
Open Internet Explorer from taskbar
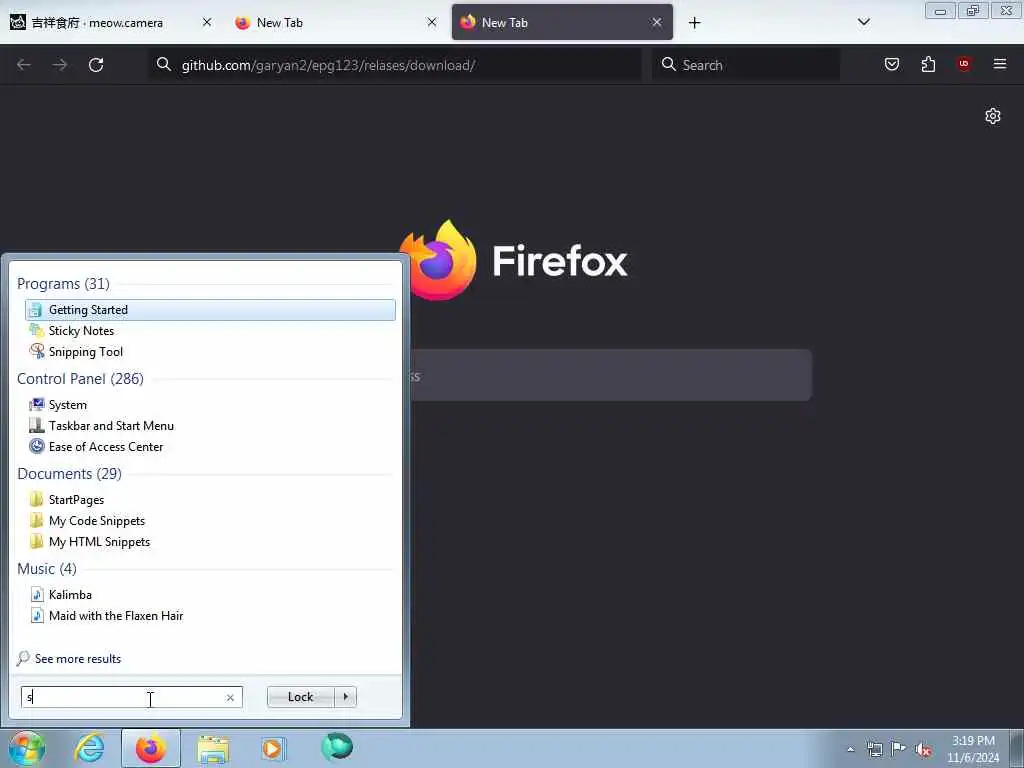click(x=89, y=748)
